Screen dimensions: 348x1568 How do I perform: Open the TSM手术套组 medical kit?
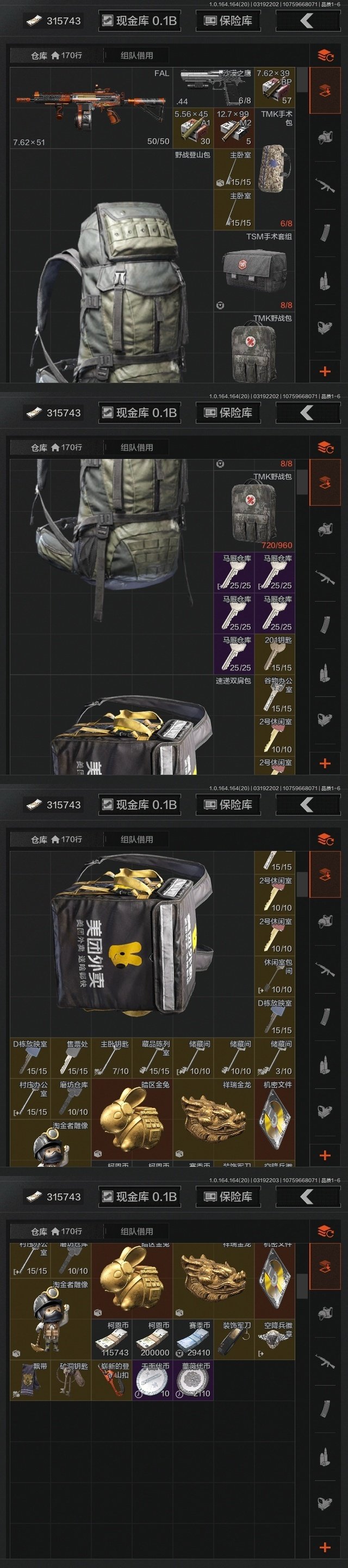point(254,271)
